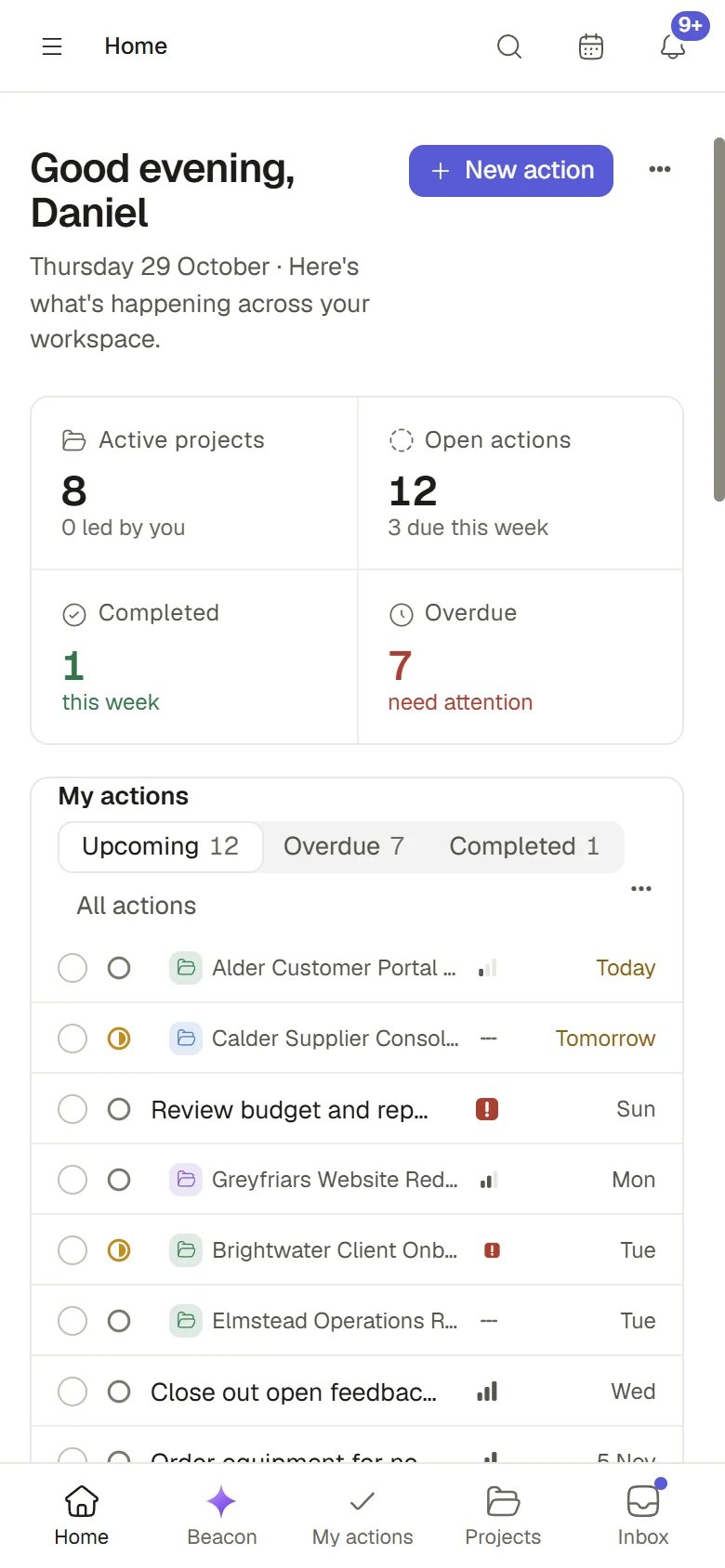
Task: Open Calder Supplier Consol... action title
Action: click(335, 1039)
